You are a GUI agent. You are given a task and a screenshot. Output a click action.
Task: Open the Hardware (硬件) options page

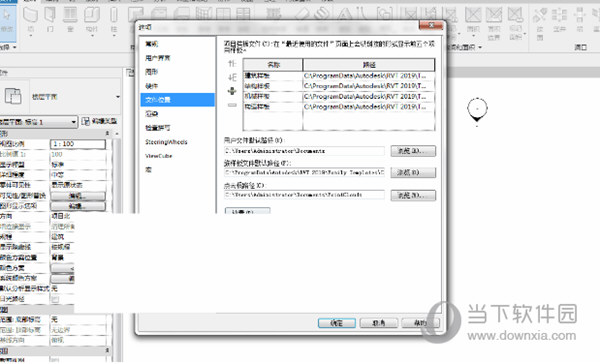(152, 86)
